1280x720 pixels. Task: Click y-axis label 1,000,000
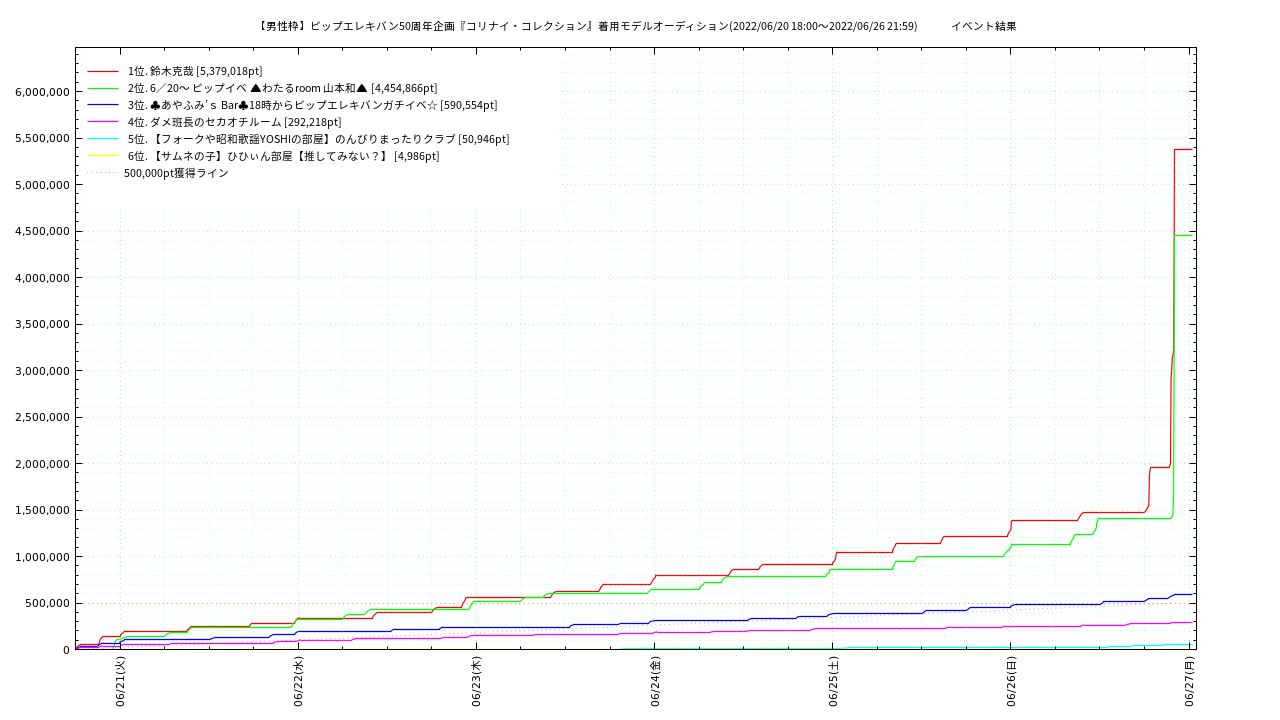coord(42,557)
